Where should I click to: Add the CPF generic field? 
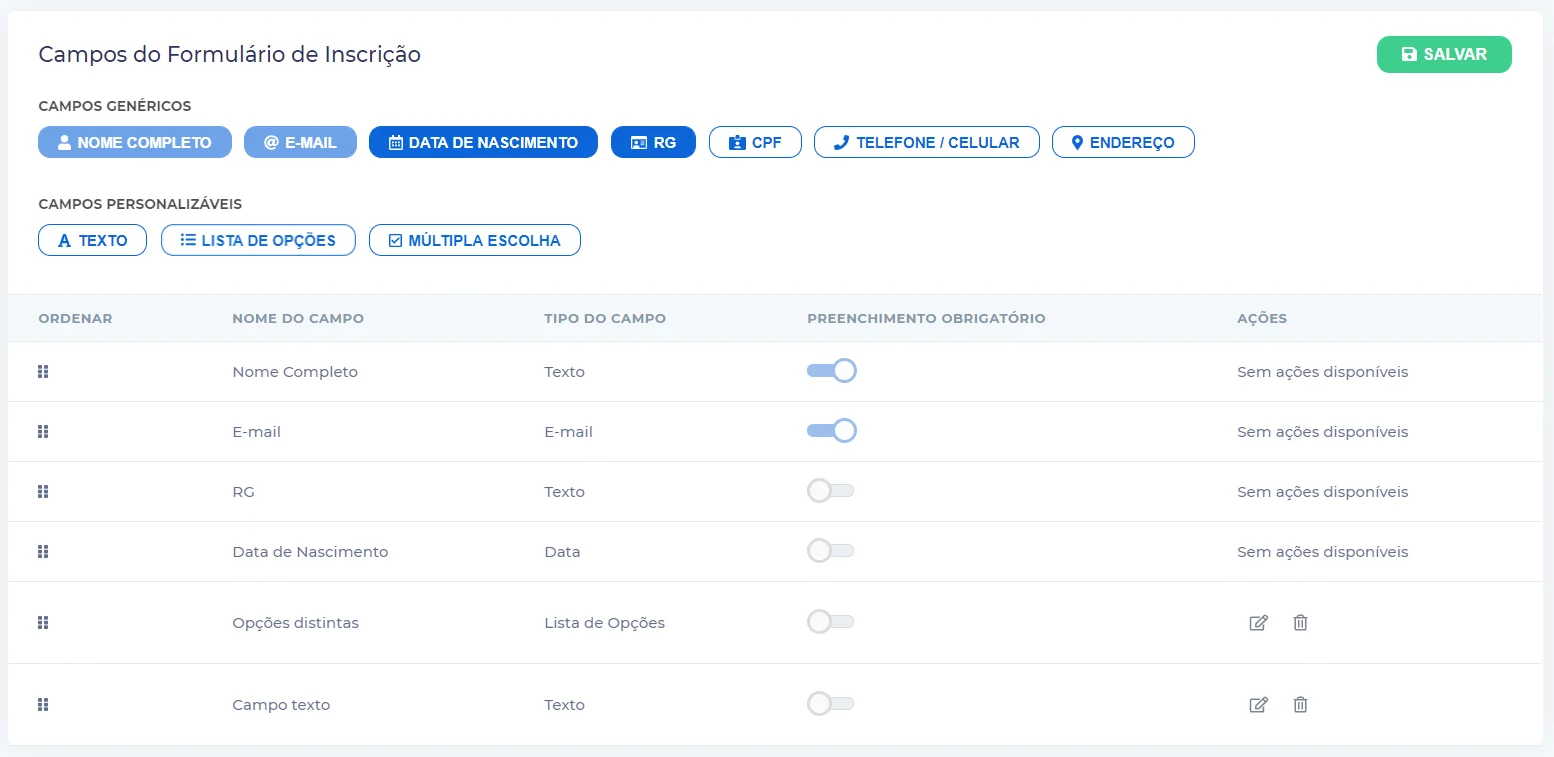tap(755, 142)
